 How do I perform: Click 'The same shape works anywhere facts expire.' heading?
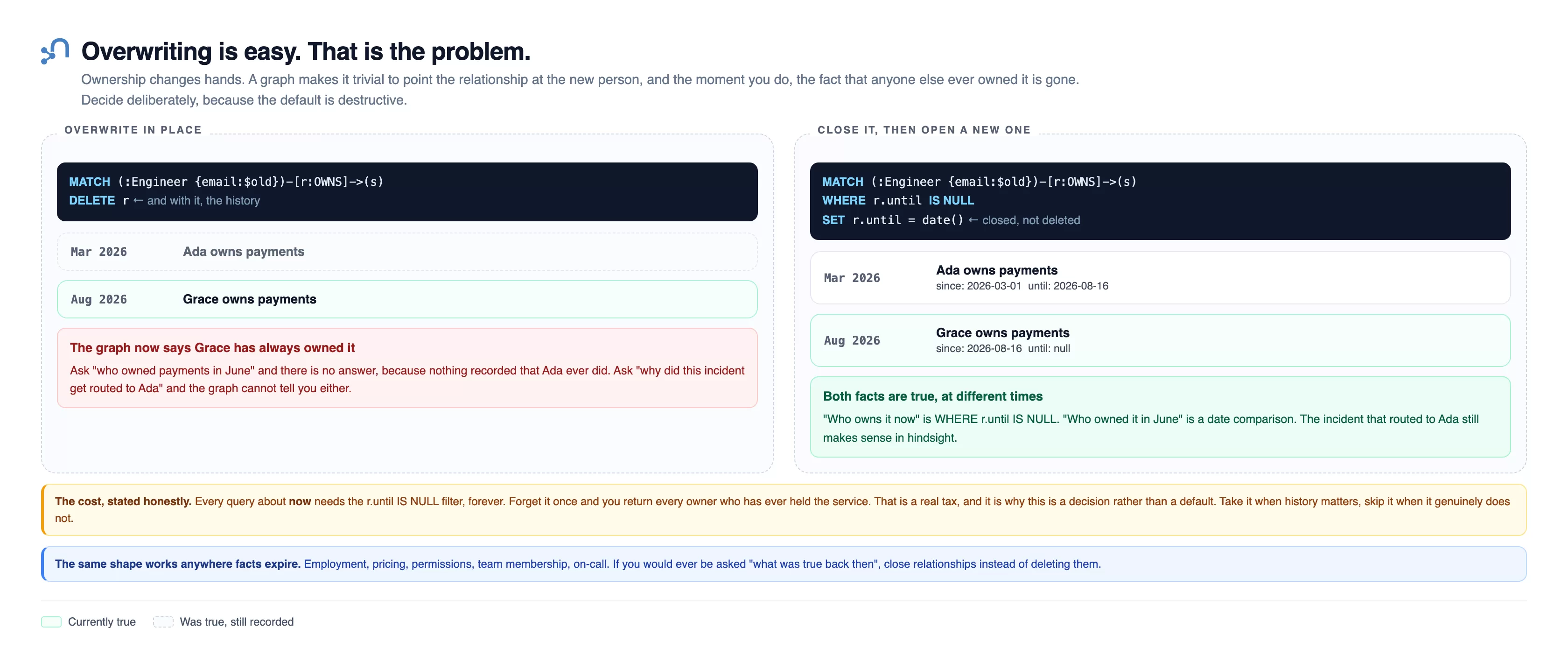[178, 564]
